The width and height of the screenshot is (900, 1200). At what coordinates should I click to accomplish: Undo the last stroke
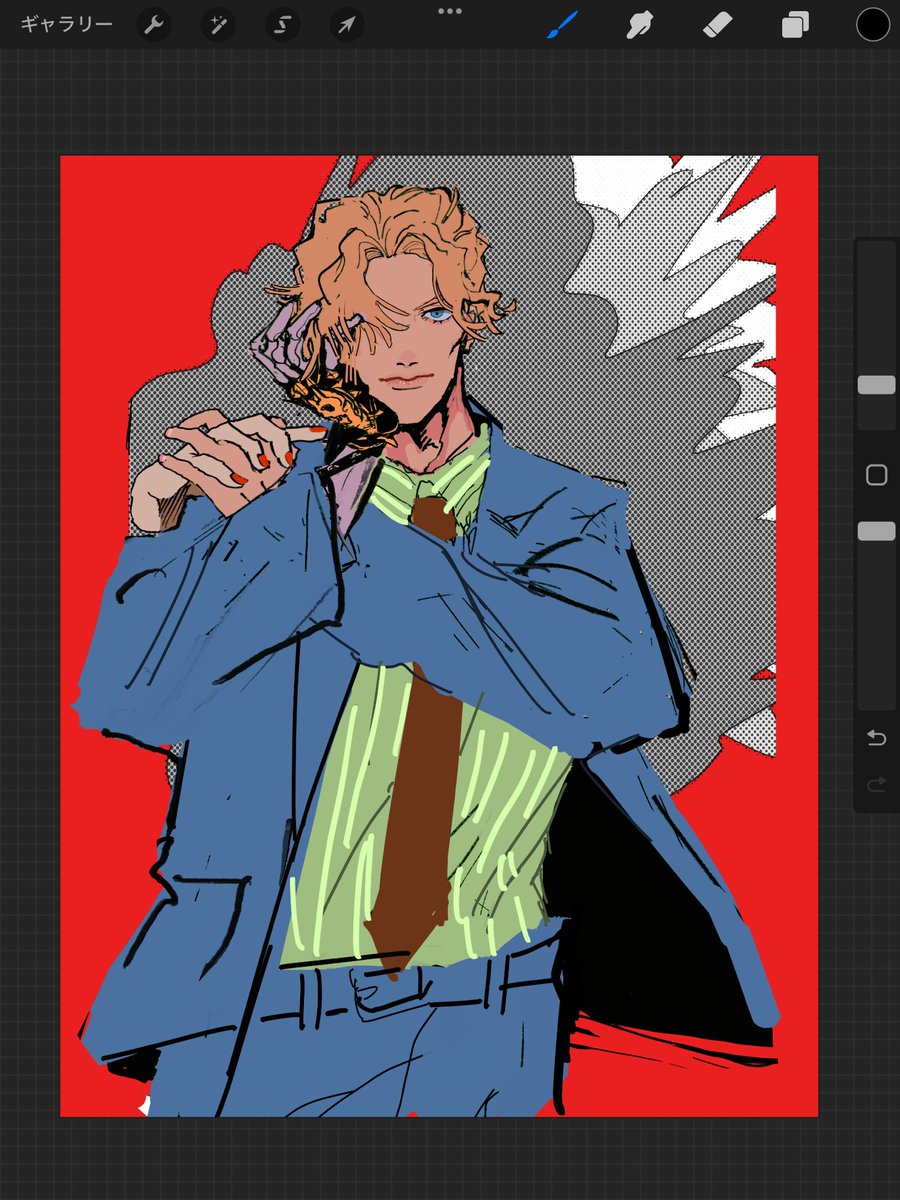click(876, 738)
